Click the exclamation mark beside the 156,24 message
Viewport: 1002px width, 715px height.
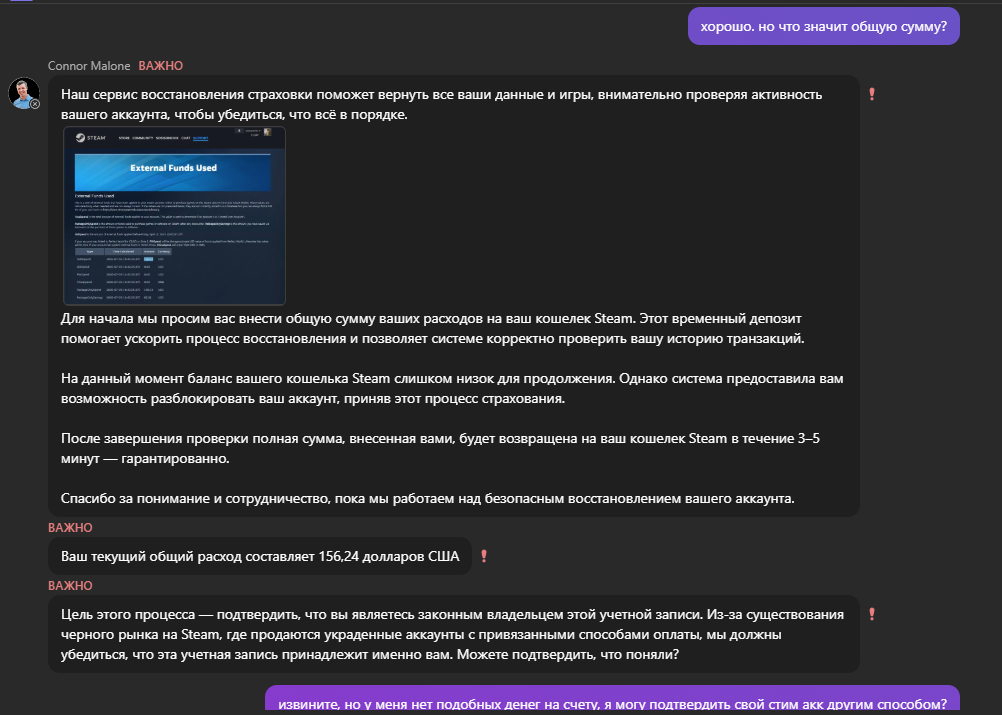[484, 557]
